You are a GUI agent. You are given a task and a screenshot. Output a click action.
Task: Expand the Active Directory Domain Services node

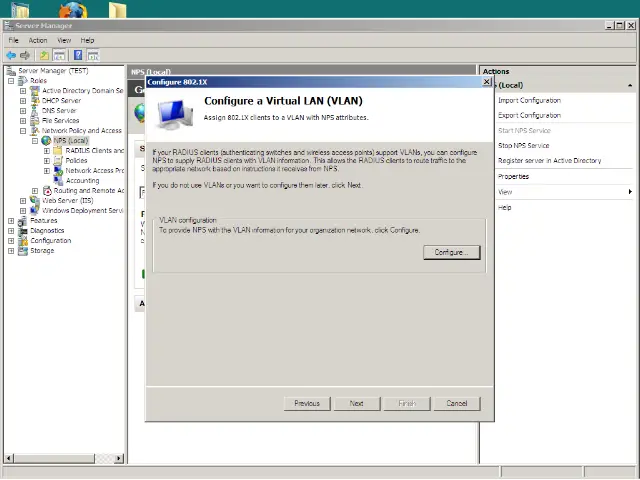23,91
